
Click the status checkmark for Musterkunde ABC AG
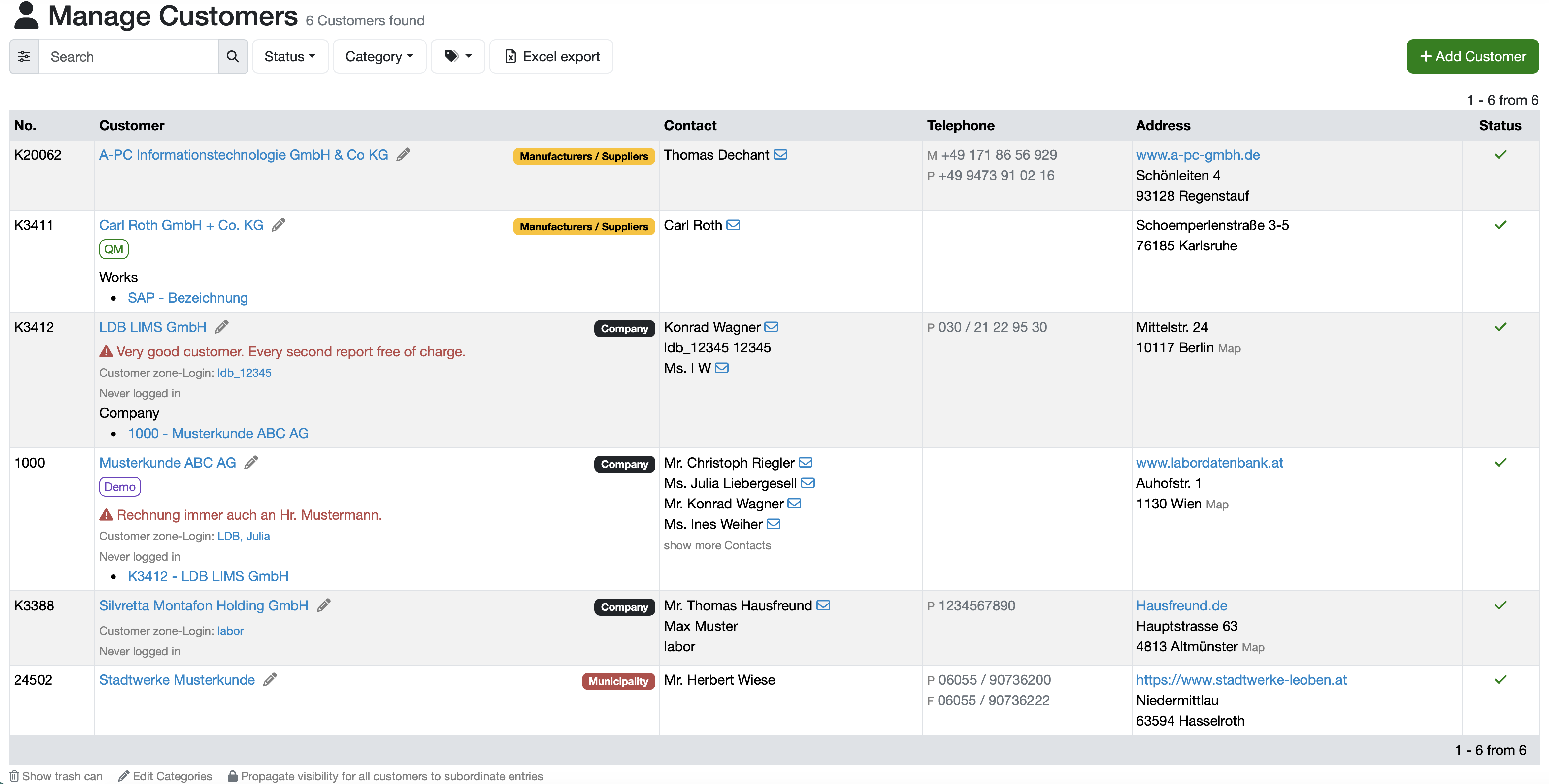coord(1500,463)
